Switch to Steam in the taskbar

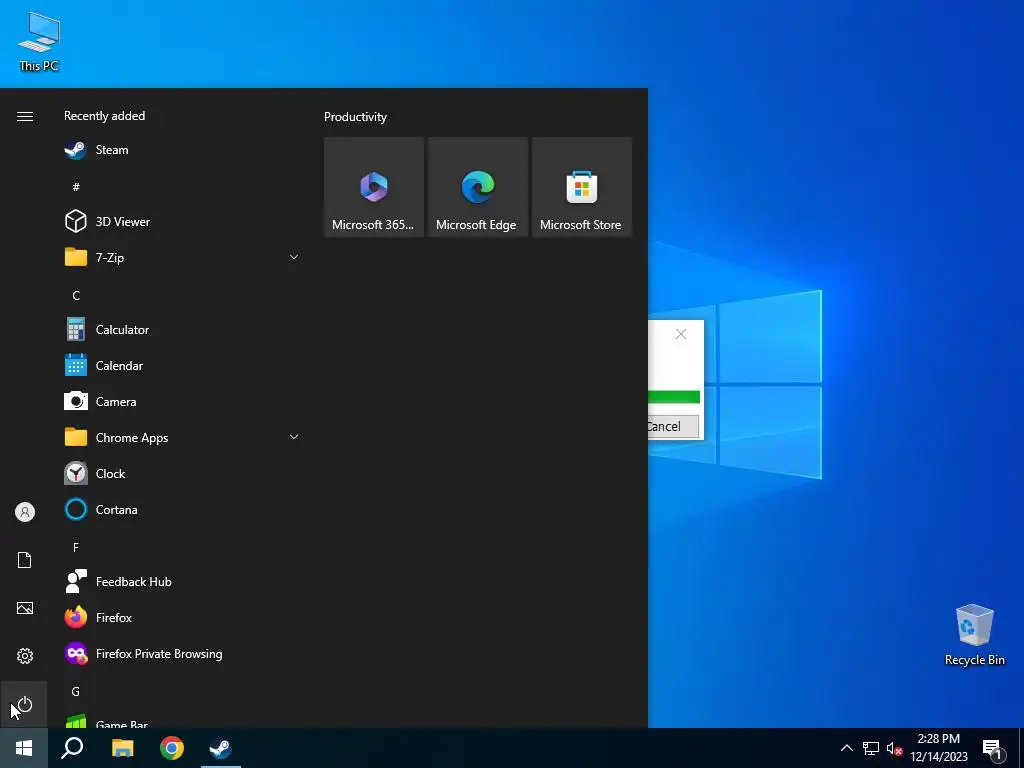click(221, 748)
